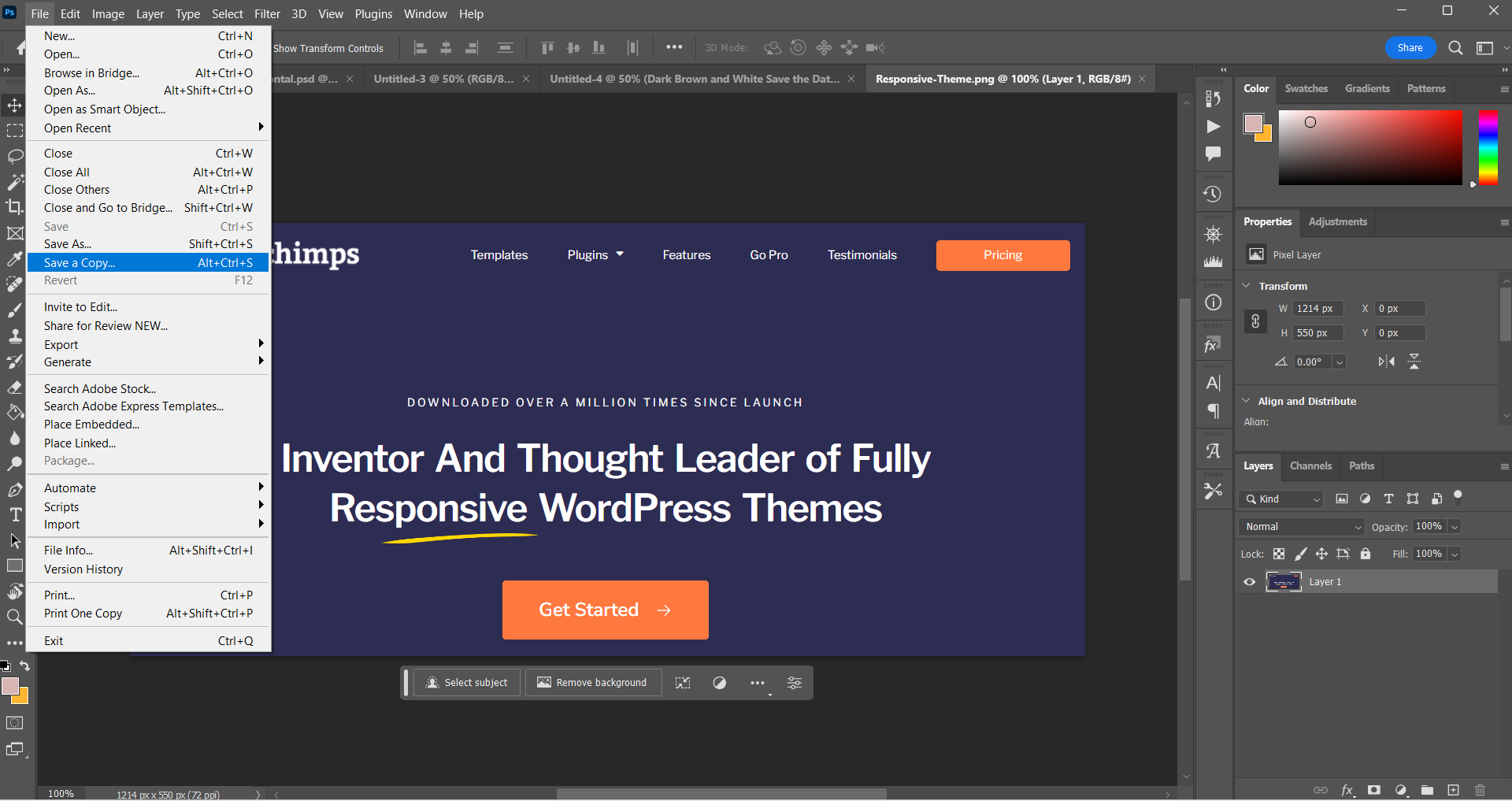This screenshot has width=1512, height=801.
Task: Open the Opacity dropdown arrow
Action: 1455,527
